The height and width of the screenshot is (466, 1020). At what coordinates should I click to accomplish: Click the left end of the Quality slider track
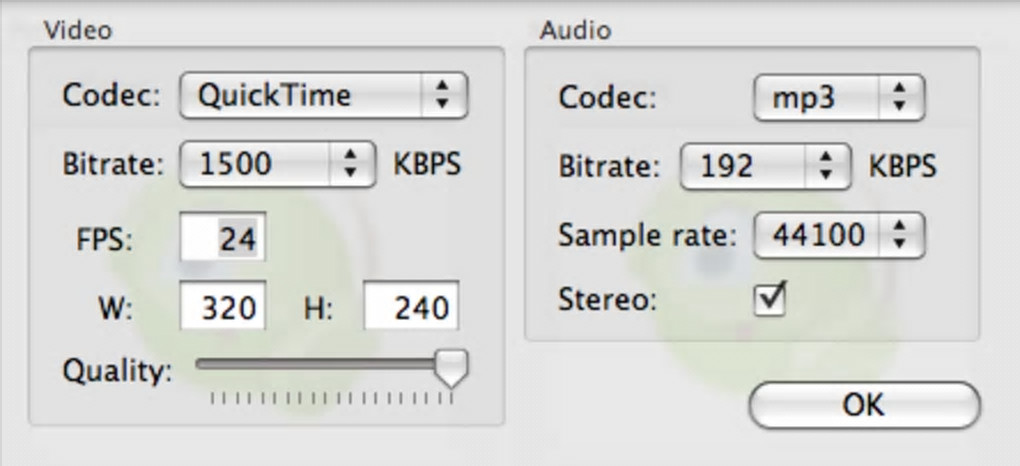coord(201,365)
